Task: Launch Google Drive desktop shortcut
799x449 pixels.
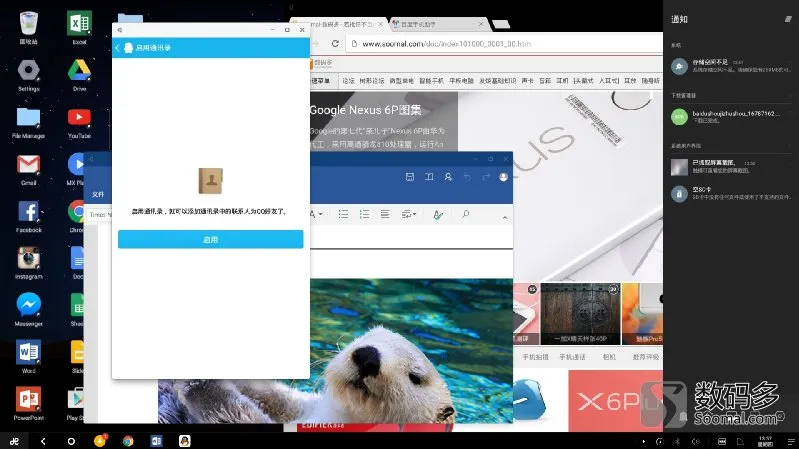Action: coord(79,74)
